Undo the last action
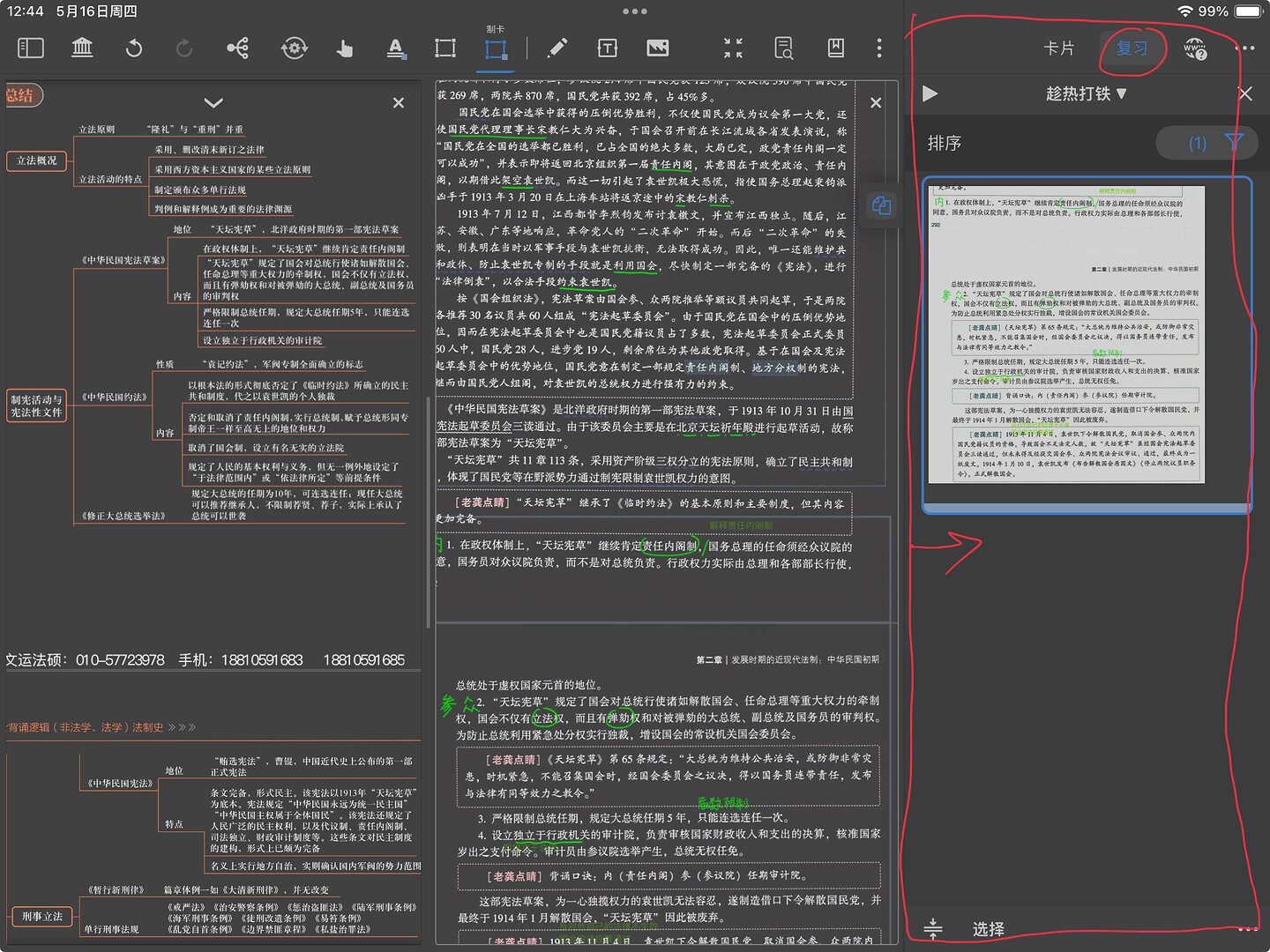 pos(134,48)
